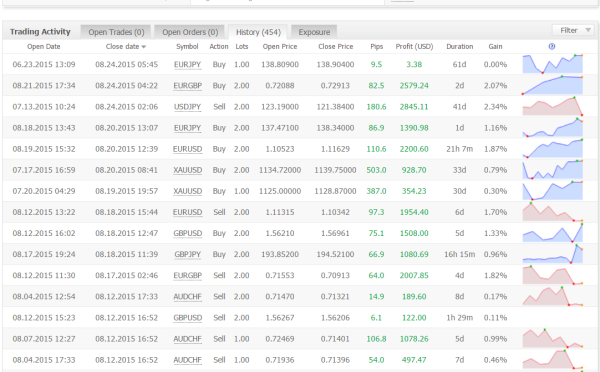Click the Trading Activity heading

tap(40, 32)
